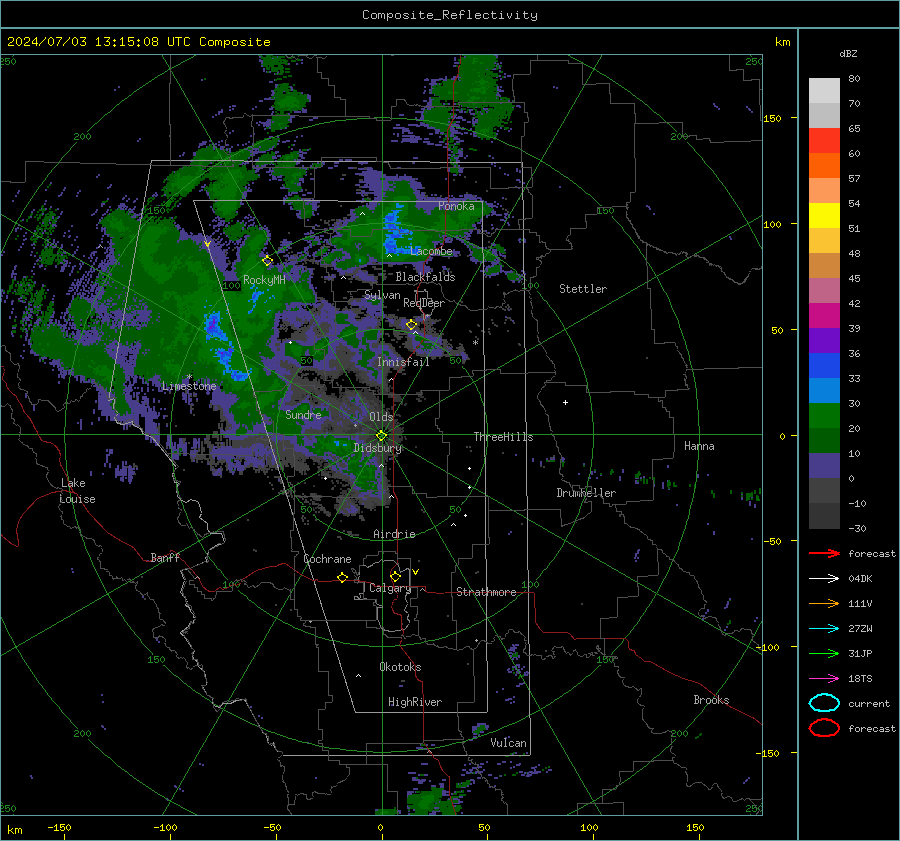The width and height of the screenshot is (900, 841).
Task: Click the cyan current ellipse legend icon
Action: click(824, 703)
